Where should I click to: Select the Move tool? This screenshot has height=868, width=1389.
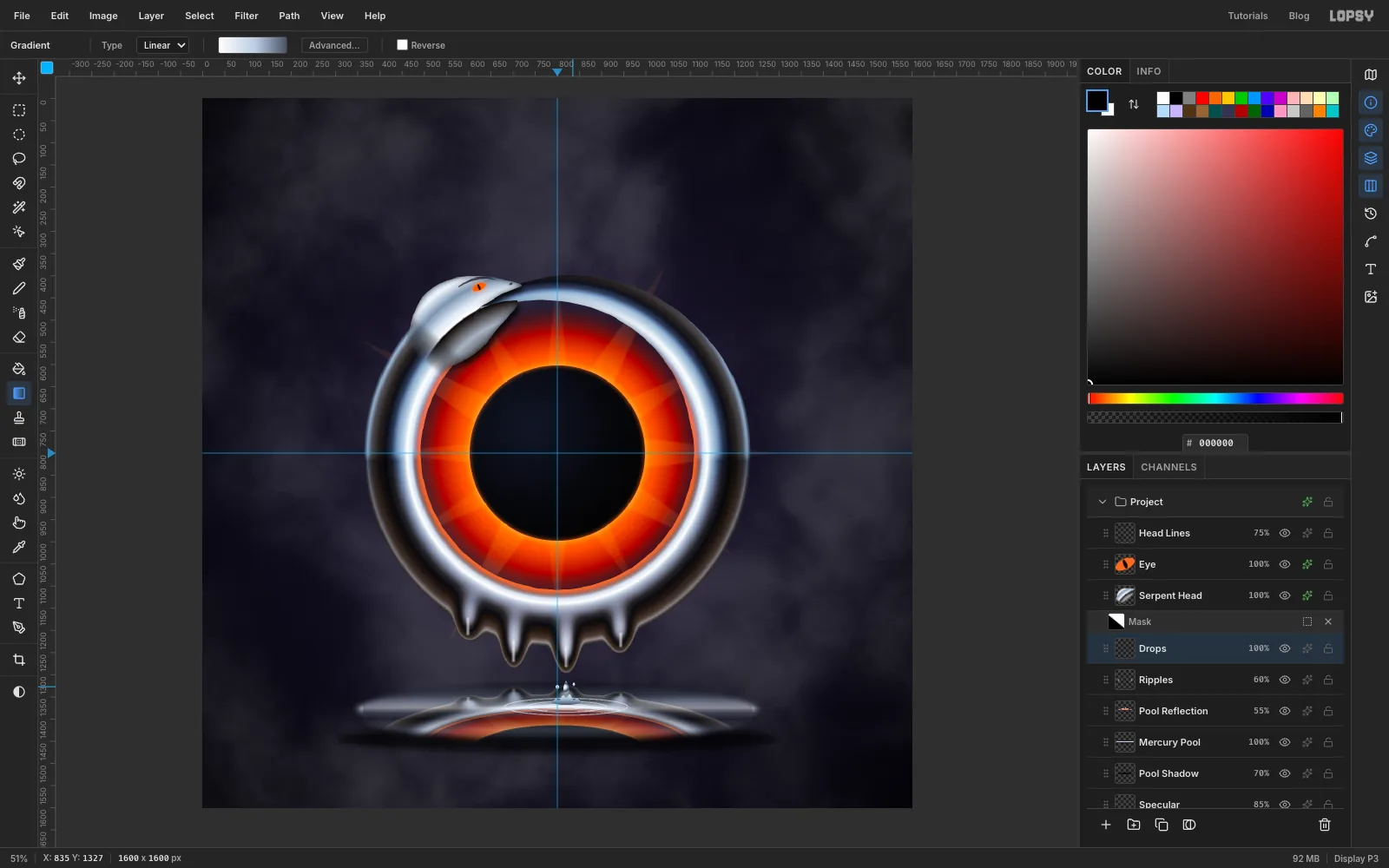[x=19, y=78]
